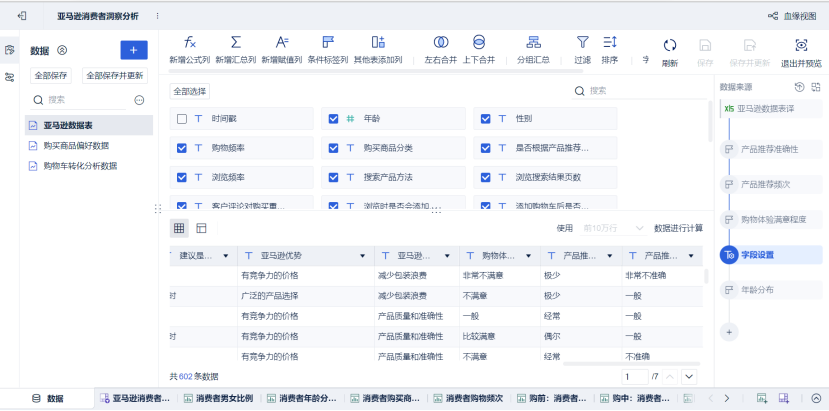Open the three-dot menu beside 亚马逊消费者洞察分析
The height and width of the screenshot is (411, 829).
pos(157,16)
